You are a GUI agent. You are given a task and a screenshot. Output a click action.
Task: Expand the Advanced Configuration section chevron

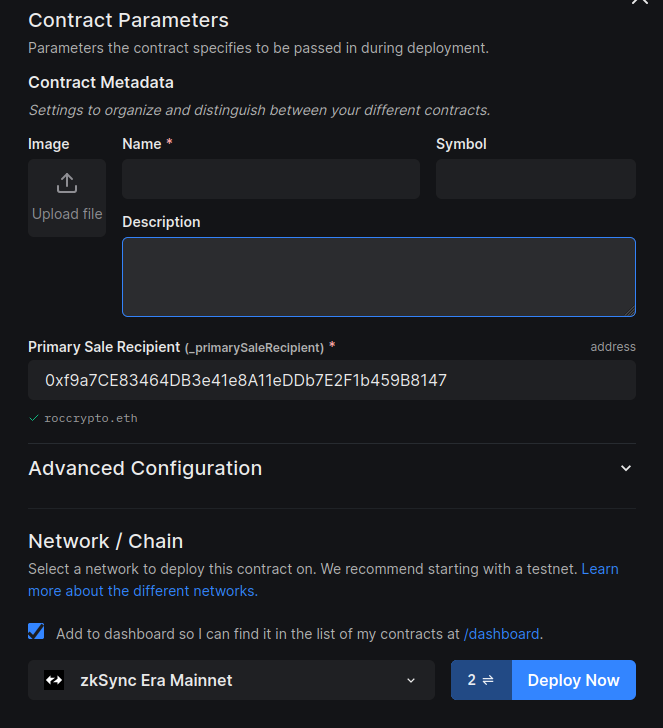(626, 468)
